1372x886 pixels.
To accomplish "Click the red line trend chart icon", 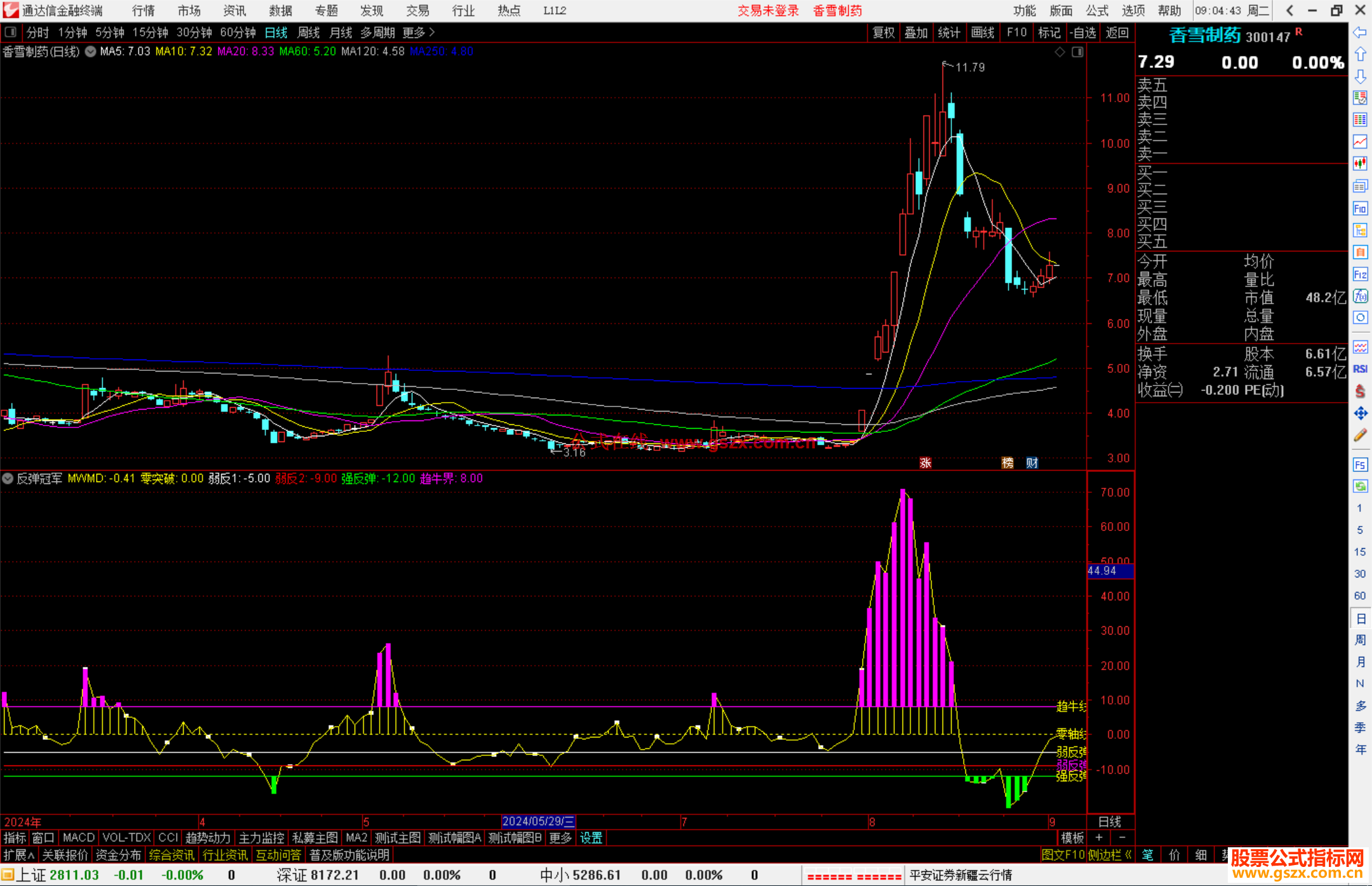I will (1360, 142).
